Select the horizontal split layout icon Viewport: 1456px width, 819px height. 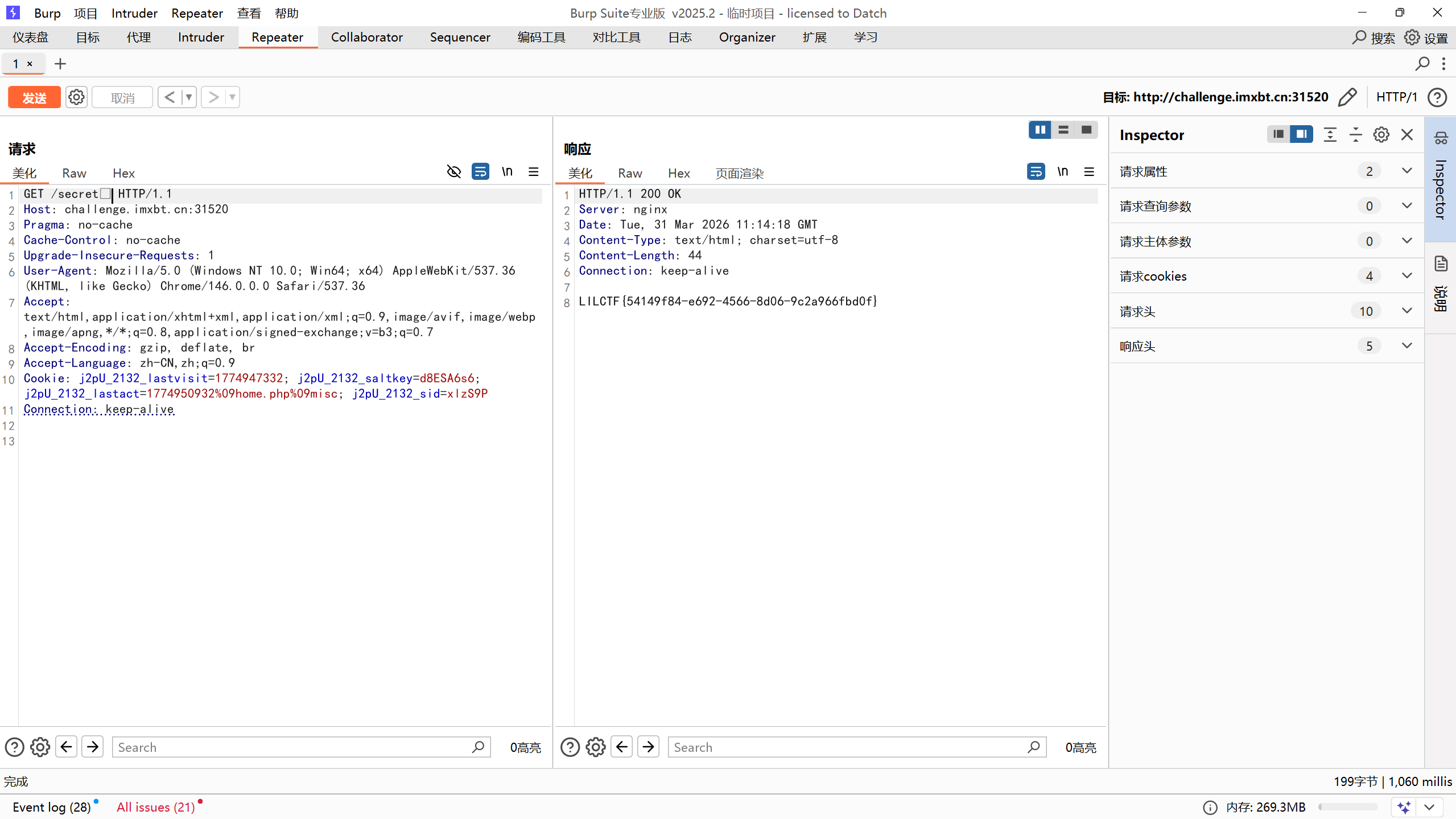pyautogui.click(x=1063, y=130)
